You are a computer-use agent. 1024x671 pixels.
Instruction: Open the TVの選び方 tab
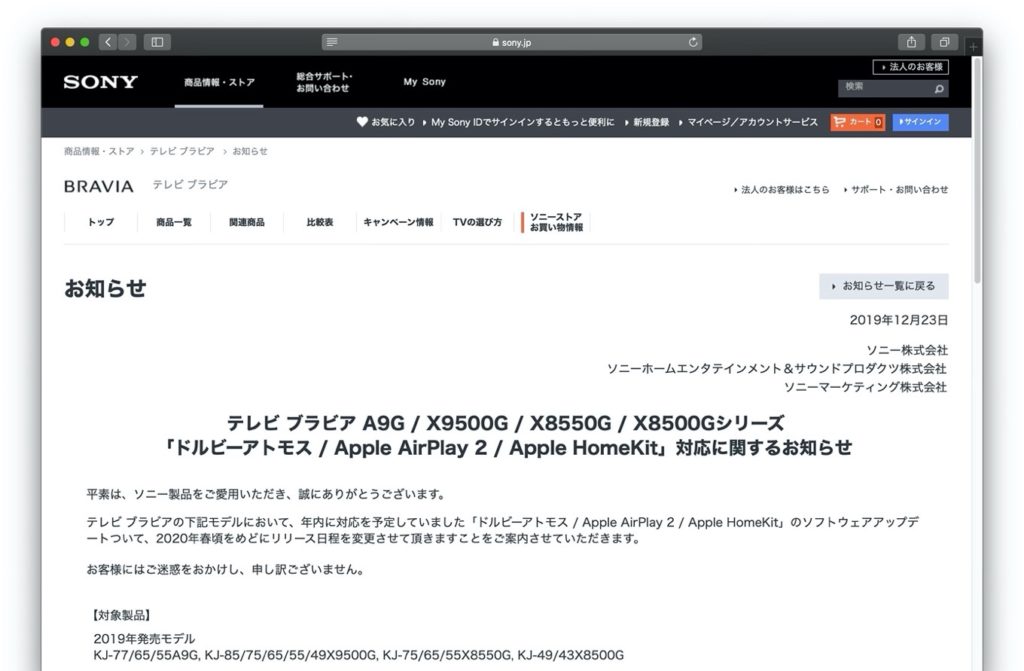tap(477, 222)
